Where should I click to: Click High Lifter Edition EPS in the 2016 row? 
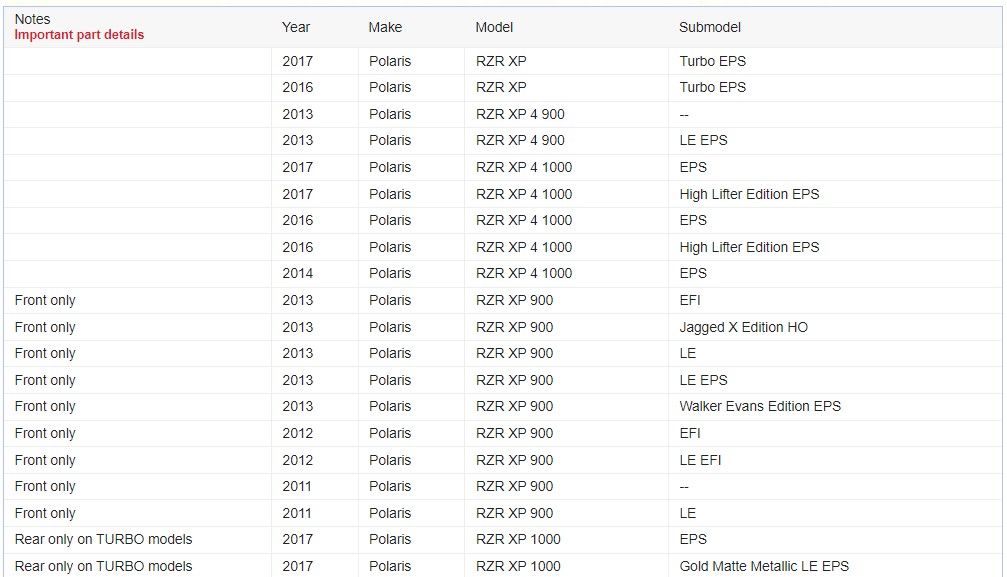[749, 247]
